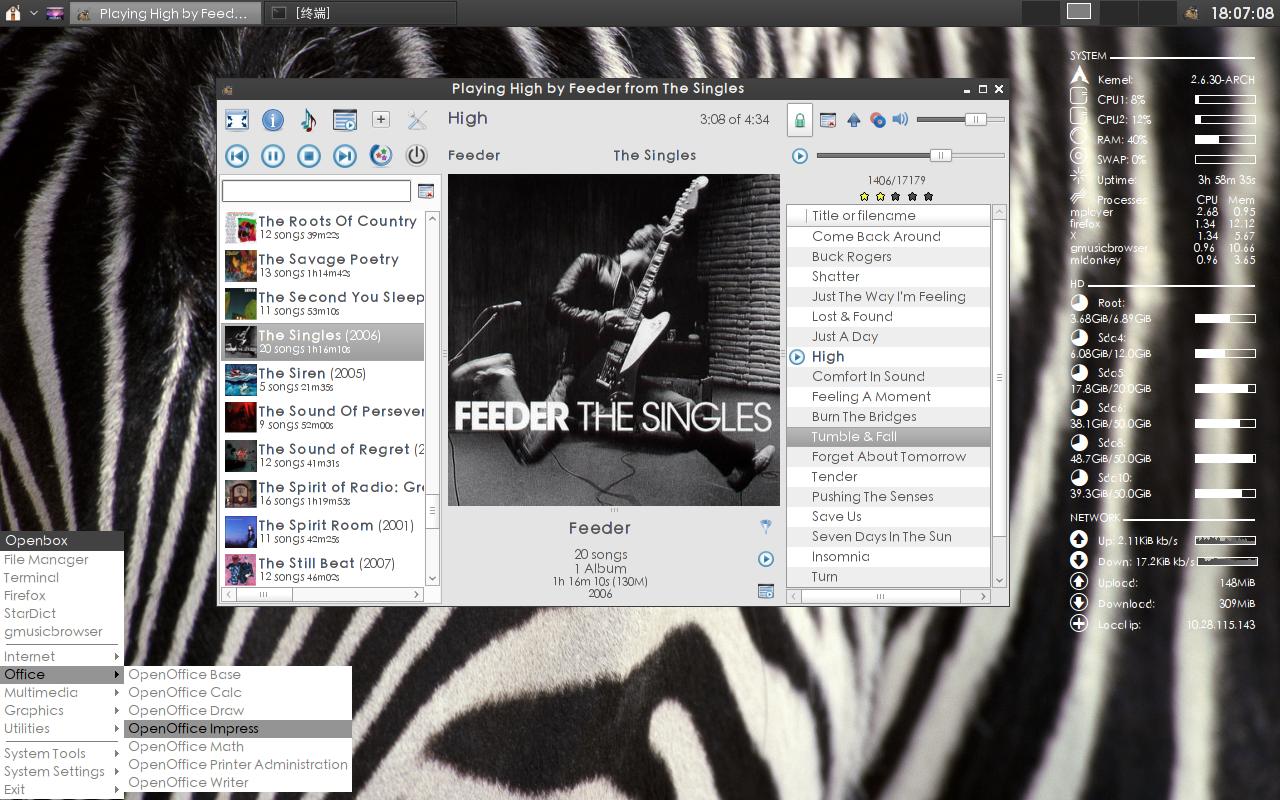Screen dimensions: 1280x800
Task: Skip to the next track
Action: pos(344,156)
